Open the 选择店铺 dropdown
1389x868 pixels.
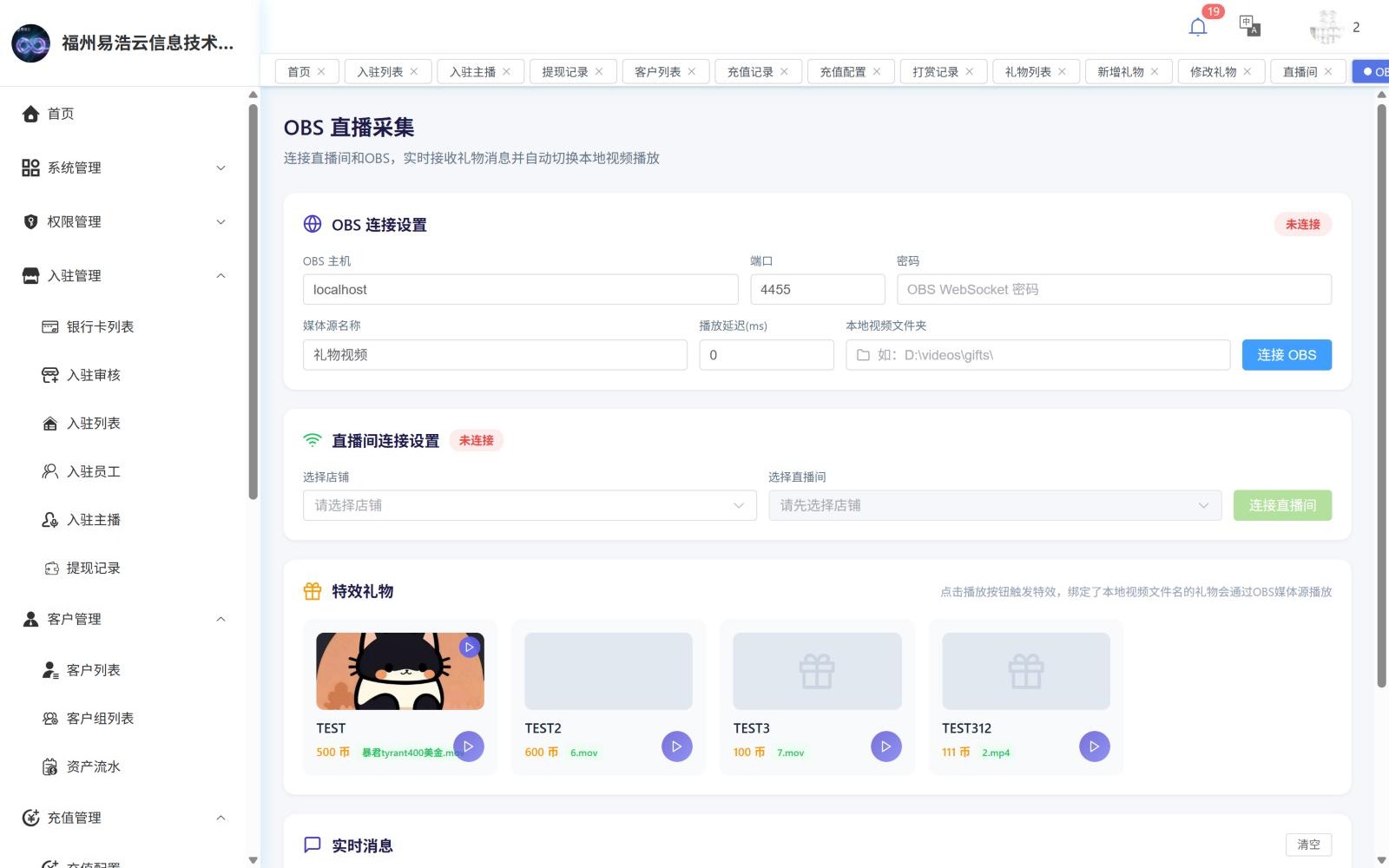click(x=530, y=505)
